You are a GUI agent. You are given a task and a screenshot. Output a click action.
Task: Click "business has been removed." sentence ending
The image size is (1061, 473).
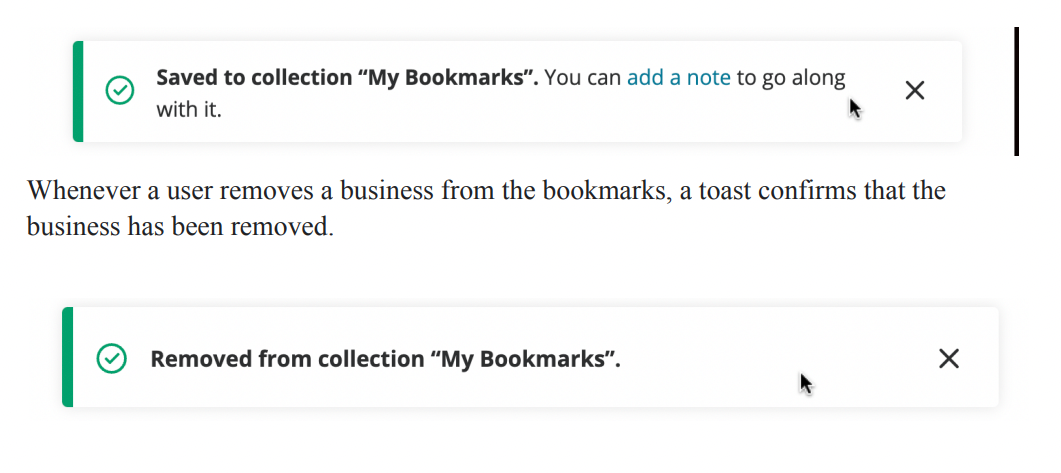point(181,227)
